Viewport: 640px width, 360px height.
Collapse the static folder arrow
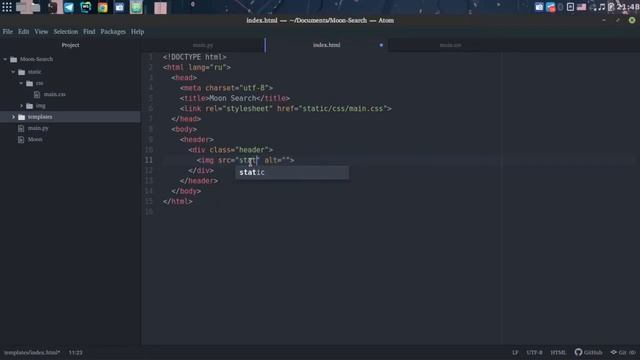(13, 72)
